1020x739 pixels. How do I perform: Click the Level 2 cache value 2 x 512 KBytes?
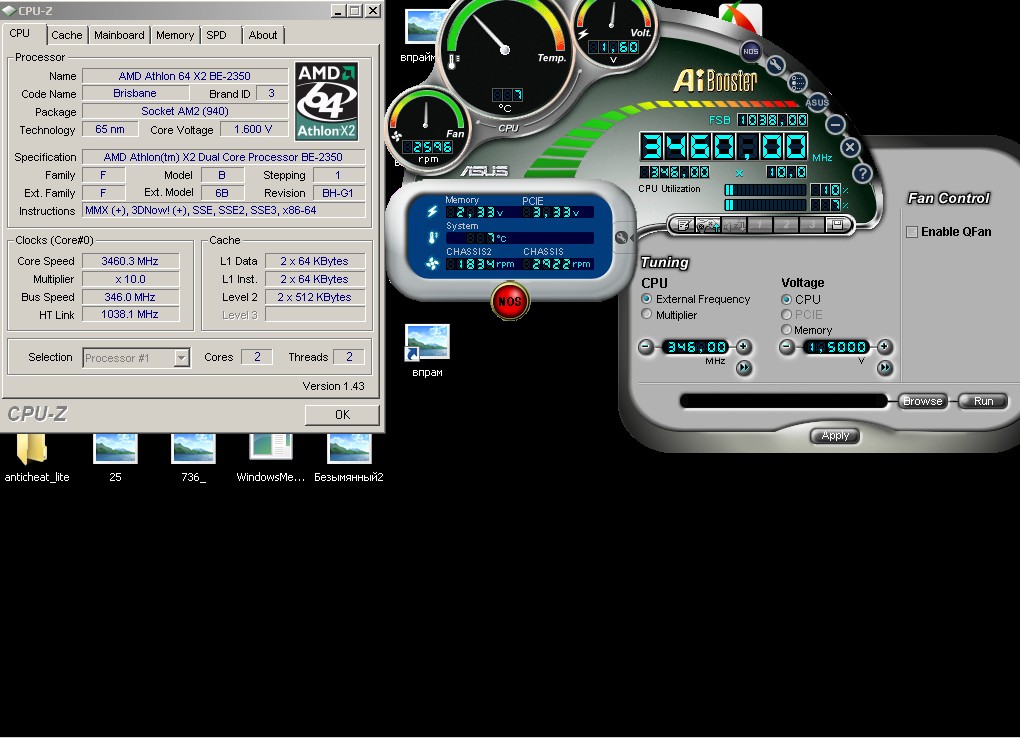pos(315,297)
